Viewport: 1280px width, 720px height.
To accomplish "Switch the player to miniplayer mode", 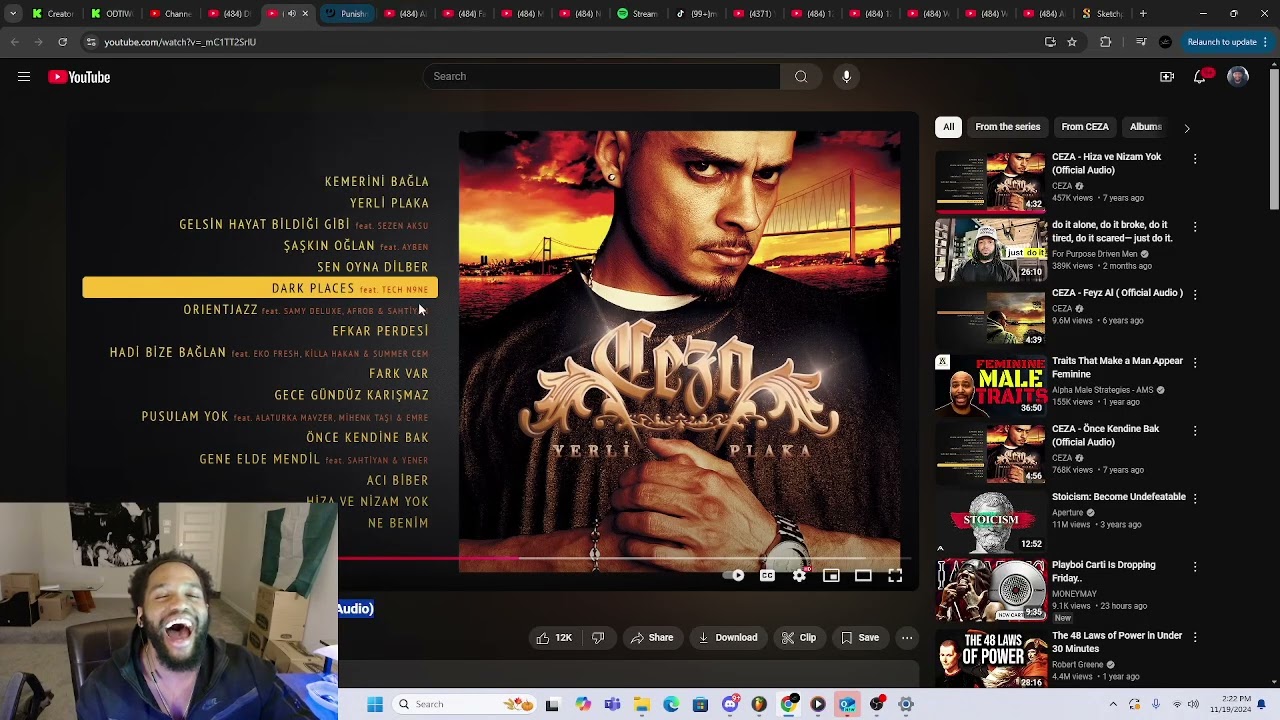I will [831, 575].
